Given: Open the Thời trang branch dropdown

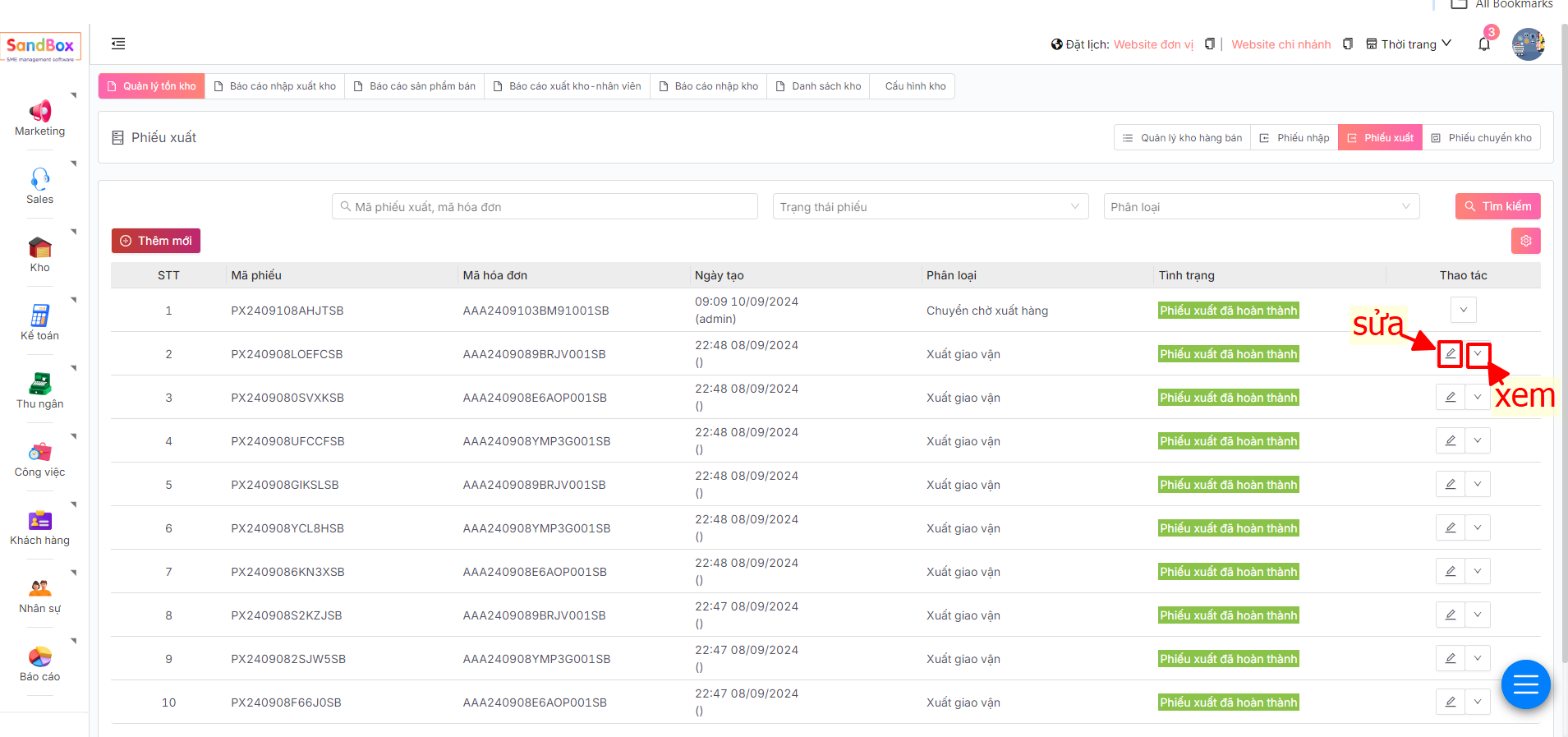Looking at the screenshot, I should click(x=1409, y=44).
